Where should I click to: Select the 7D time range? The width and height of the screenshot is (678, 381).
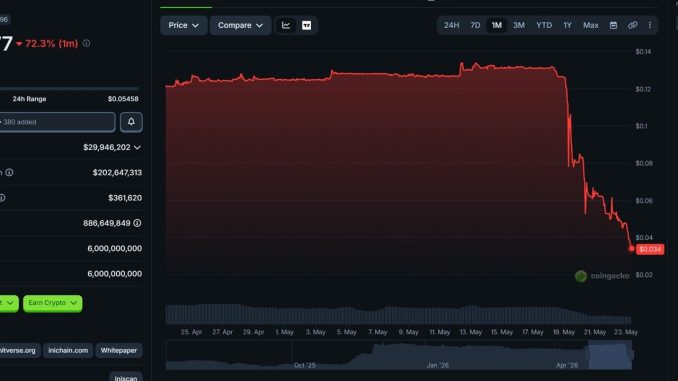(475, 25)
